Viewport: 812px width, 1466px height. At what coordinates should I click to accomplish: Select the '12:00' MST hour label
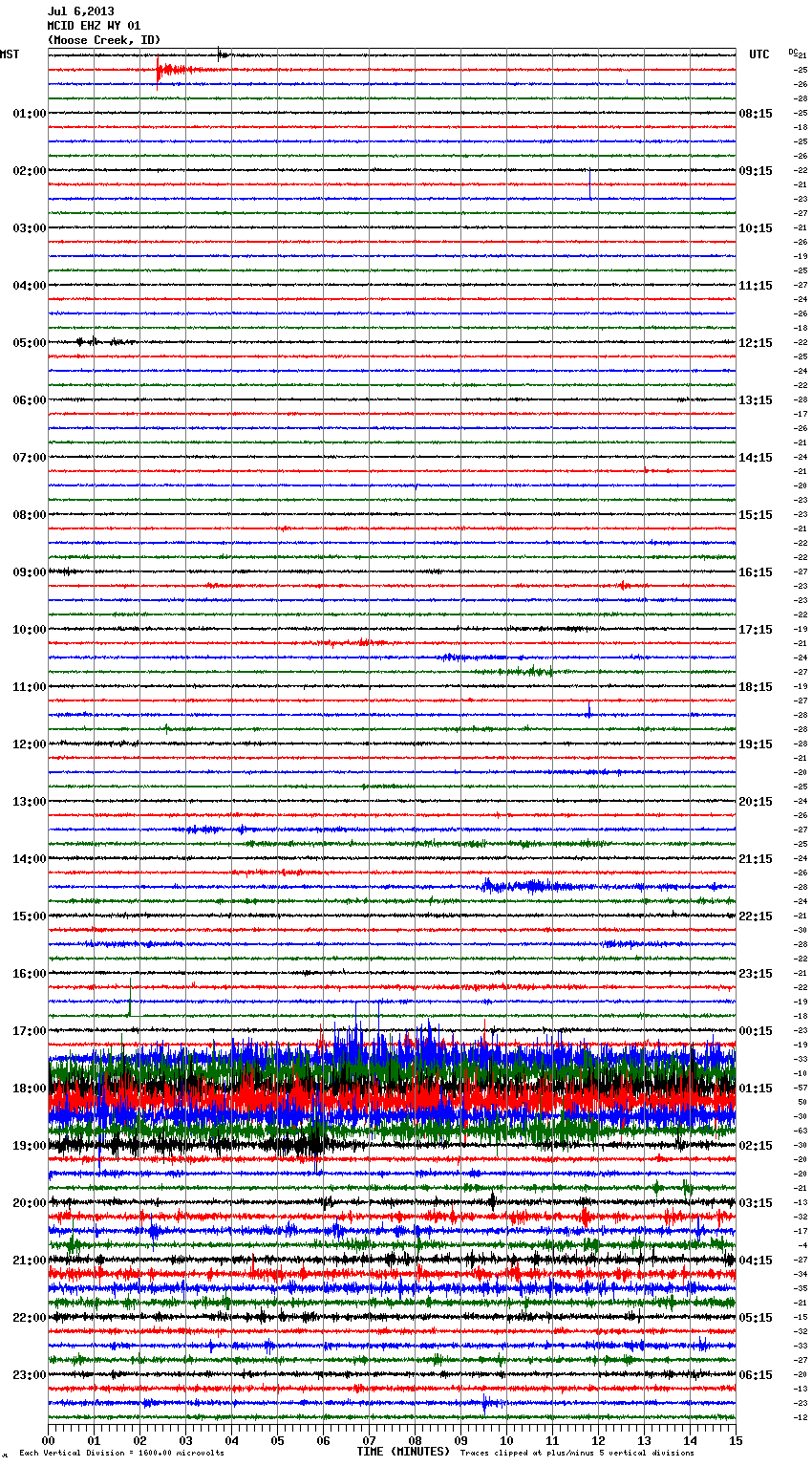[29, 744]
